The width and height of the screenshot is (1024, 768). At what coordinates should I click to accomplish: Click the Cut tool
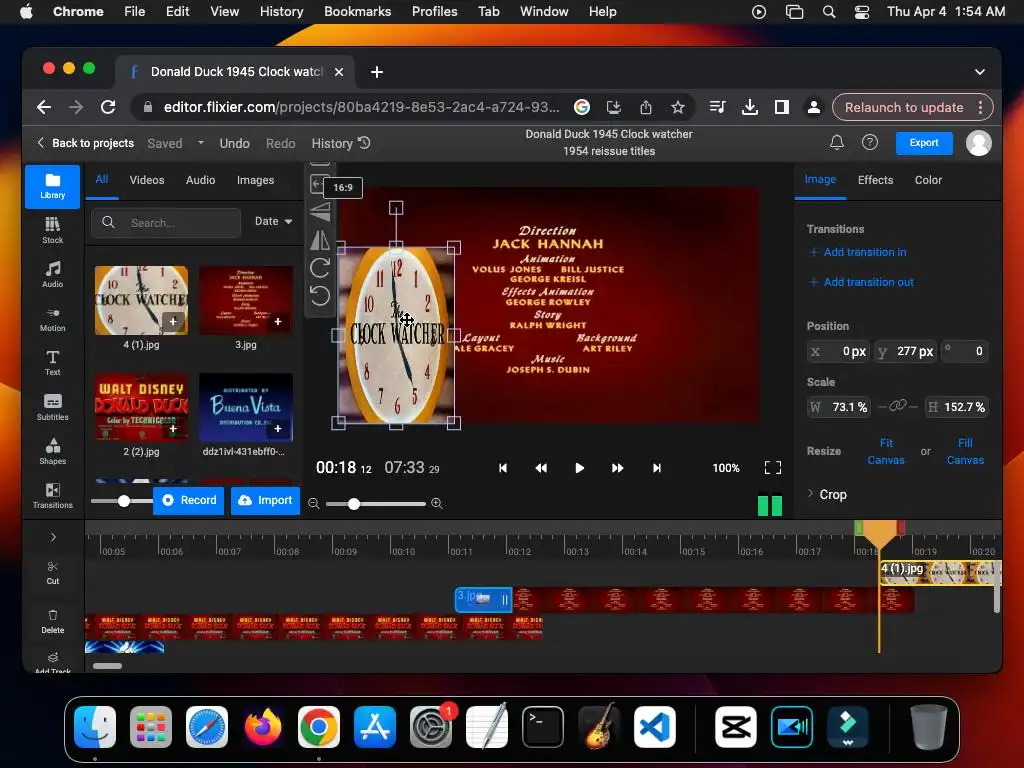click(52, 572)
